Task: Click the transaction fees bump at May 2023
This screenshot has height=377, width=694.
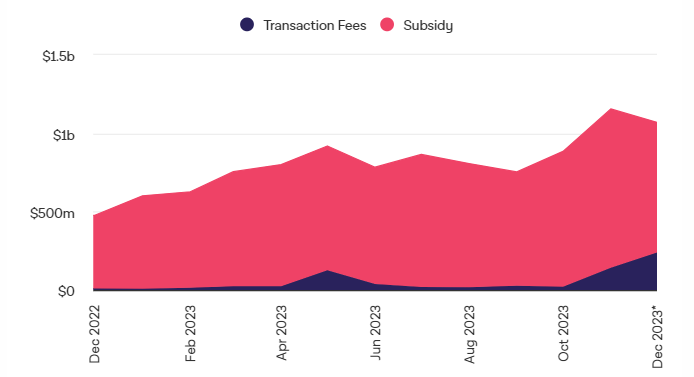Action: [x=327, y=279]
